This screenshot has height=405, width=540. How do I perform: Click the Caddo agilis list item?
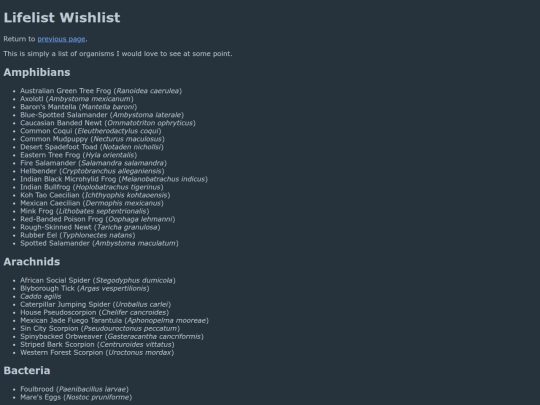pyautogui.click(x=41, y=297)
